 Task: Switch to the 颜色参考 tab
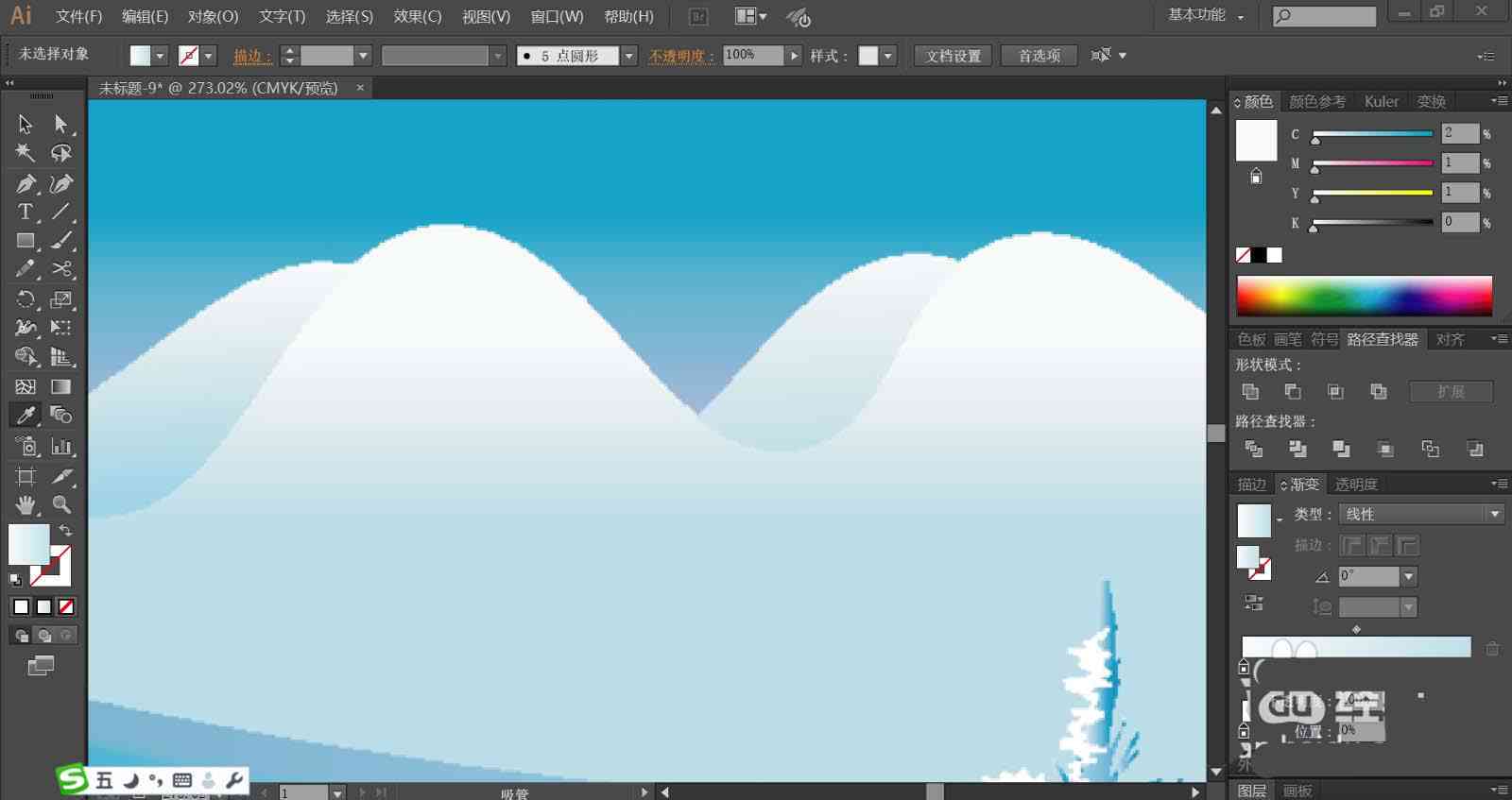[x=1317, y=101]
